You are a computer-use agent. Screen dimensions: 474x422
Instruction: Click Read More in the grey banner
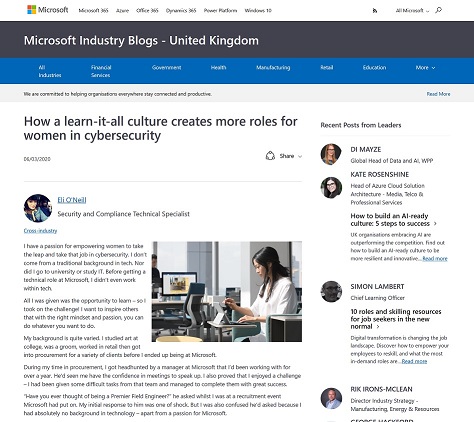coord(438,94)
